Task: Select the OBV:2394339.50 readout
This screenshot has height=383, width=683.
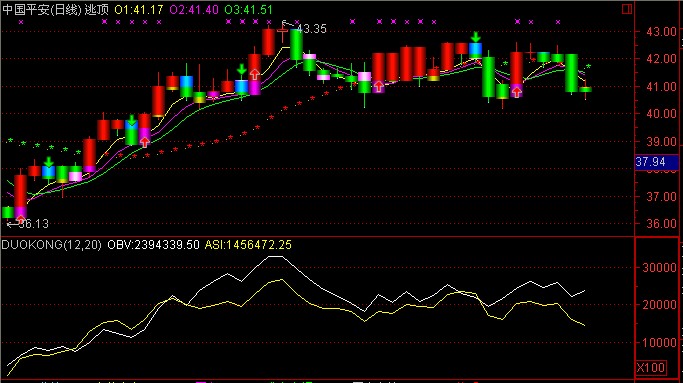Action: [x=153, y=245]
